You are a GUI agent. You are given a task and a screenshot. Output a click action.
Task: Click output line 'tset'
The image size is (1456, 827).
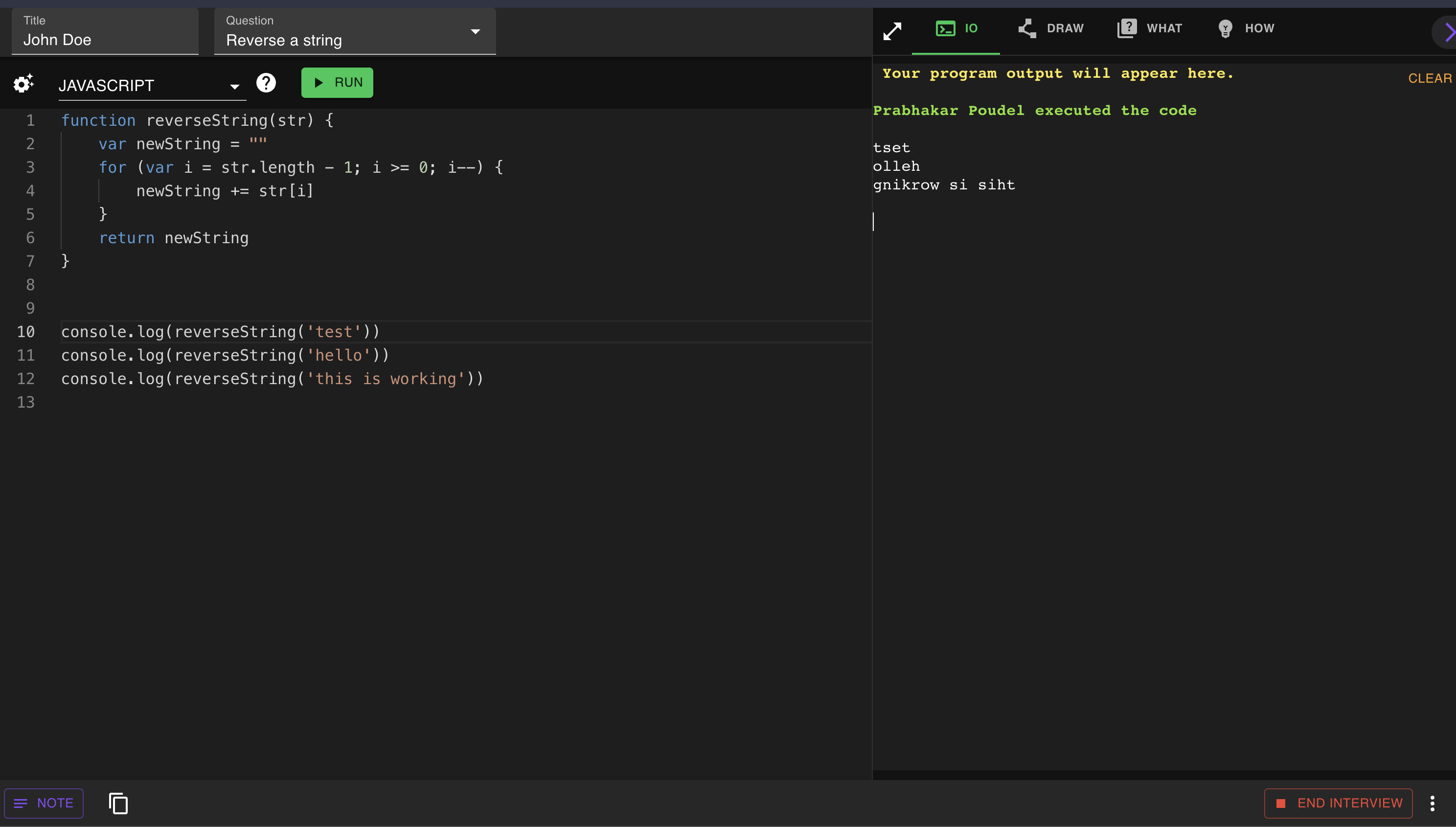point(891,148)
